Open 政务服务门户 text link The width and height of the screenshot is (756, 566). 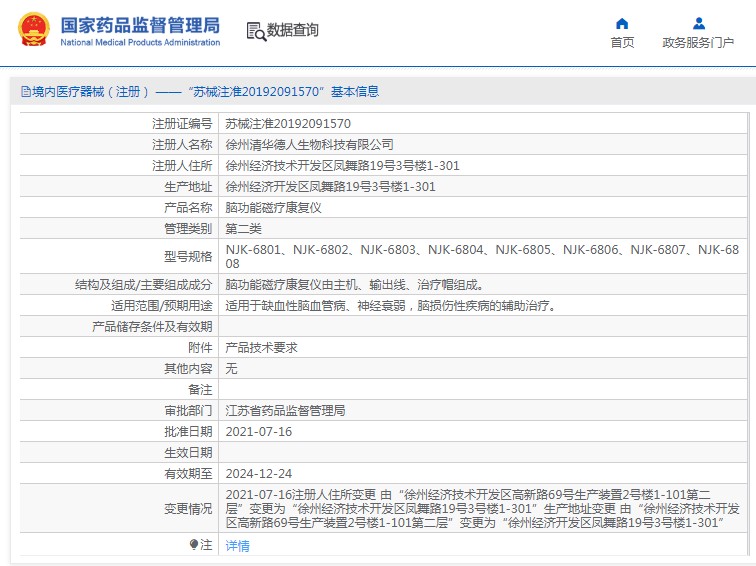tap(698, 43)
